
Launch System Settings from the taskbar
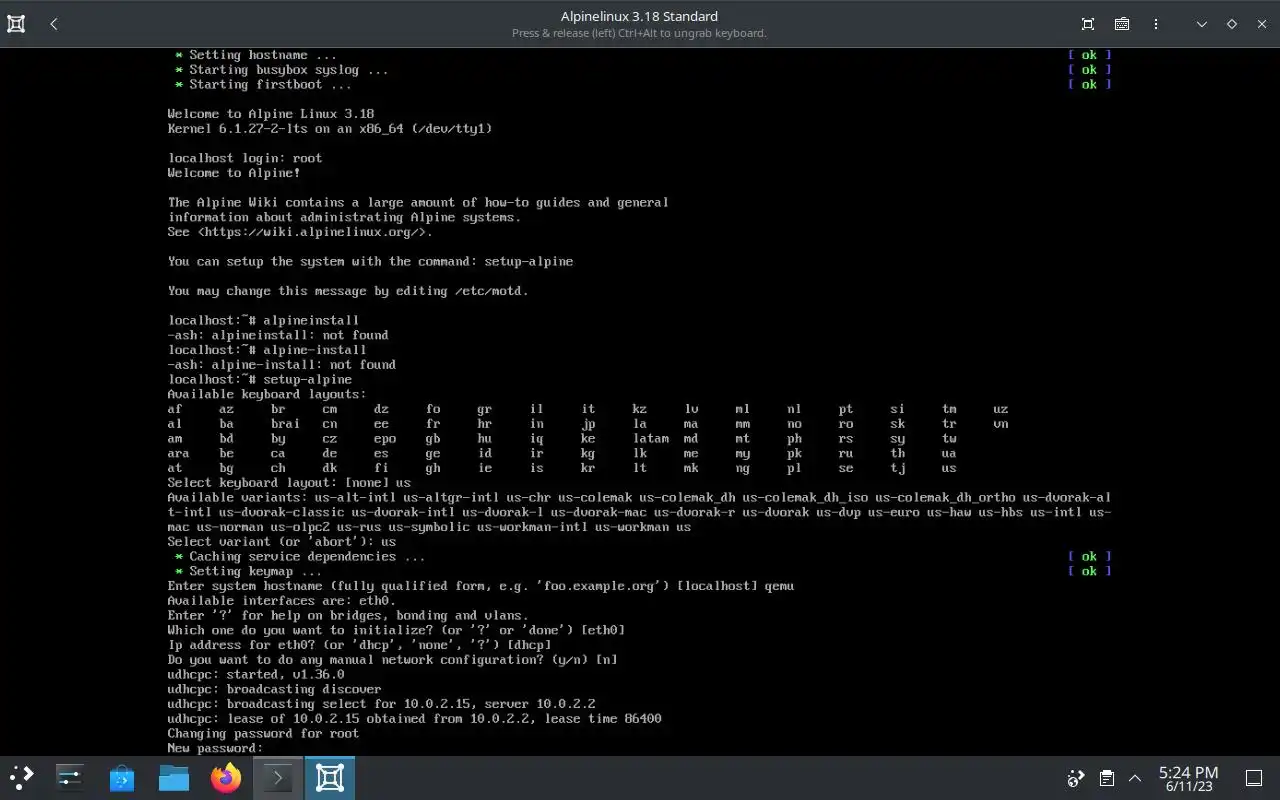point(70,777)
